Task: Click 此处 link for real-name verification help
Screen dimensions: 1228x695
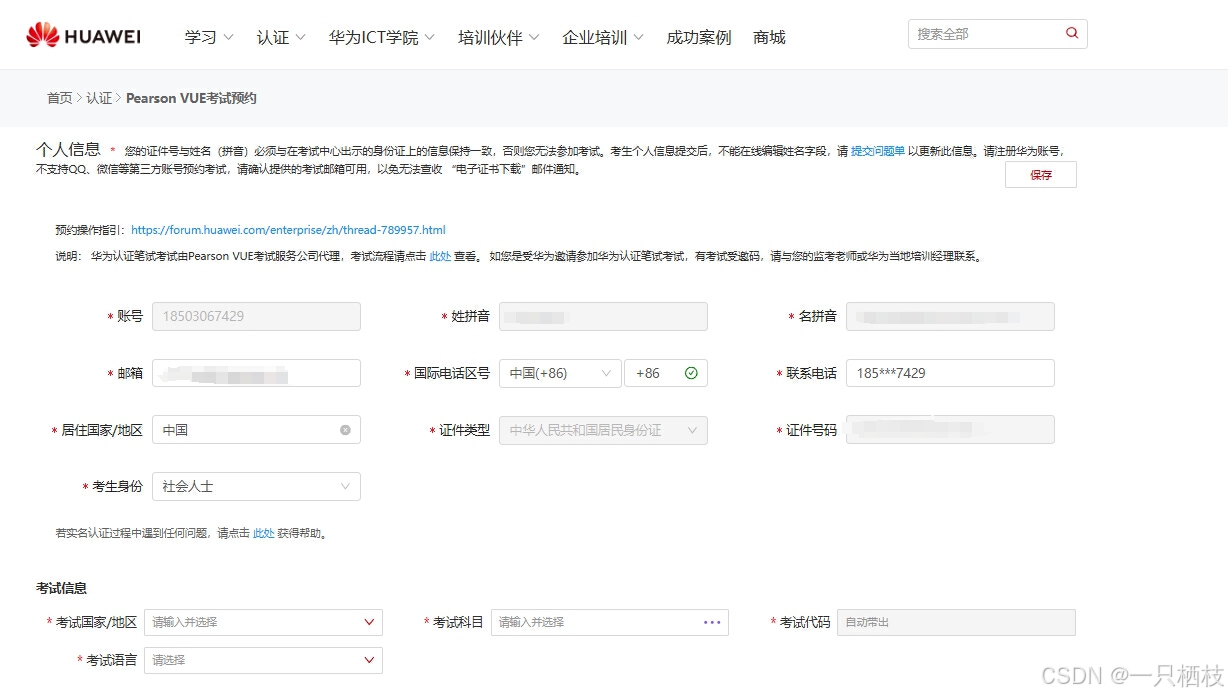Action: (263, 534)
